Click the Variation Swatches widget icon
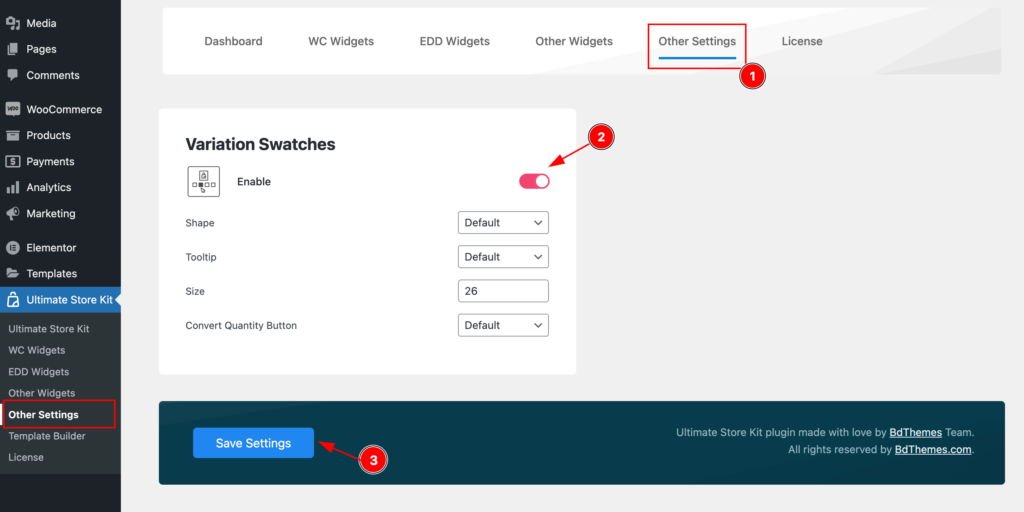The width and height of the screenshot is (1024, 512). tap(203, 182)
